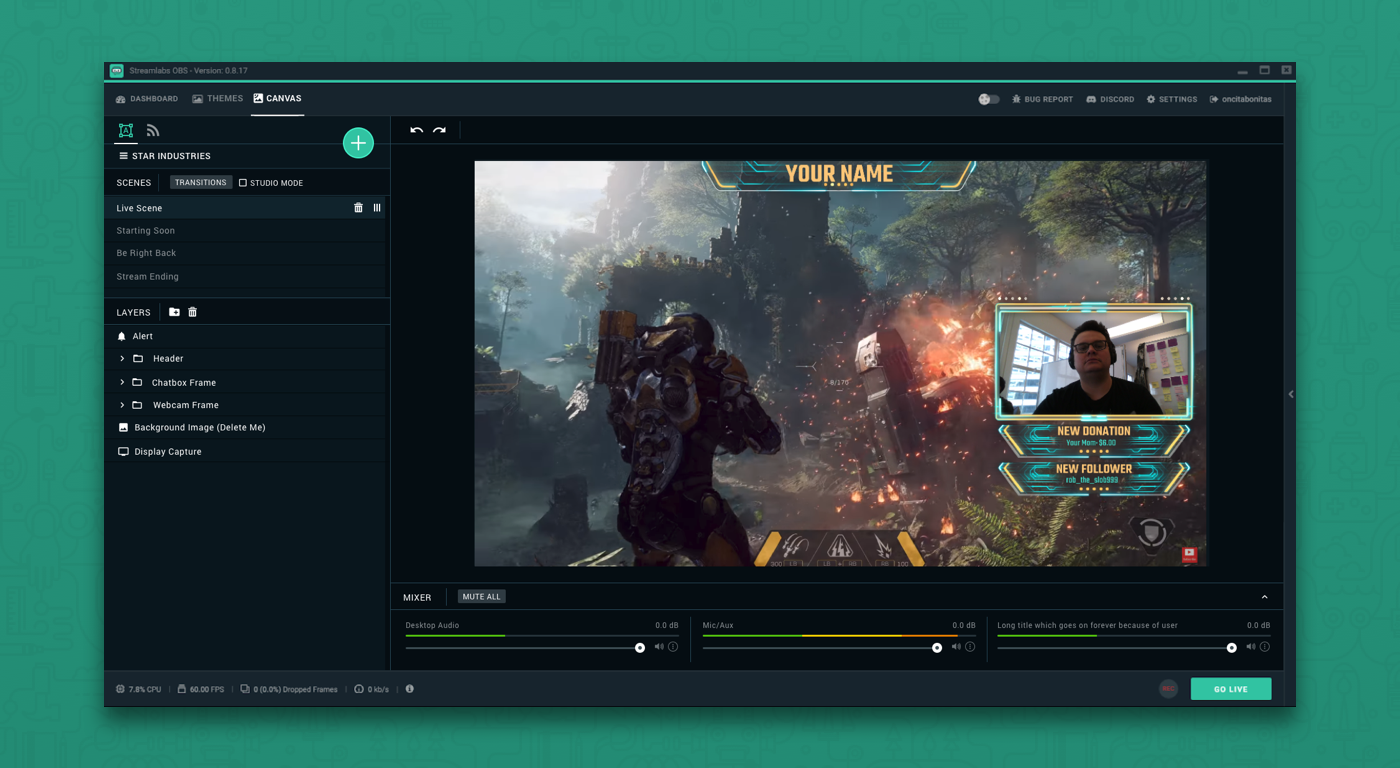
Task: Click the Mute All button
Action: click(482, 597)
